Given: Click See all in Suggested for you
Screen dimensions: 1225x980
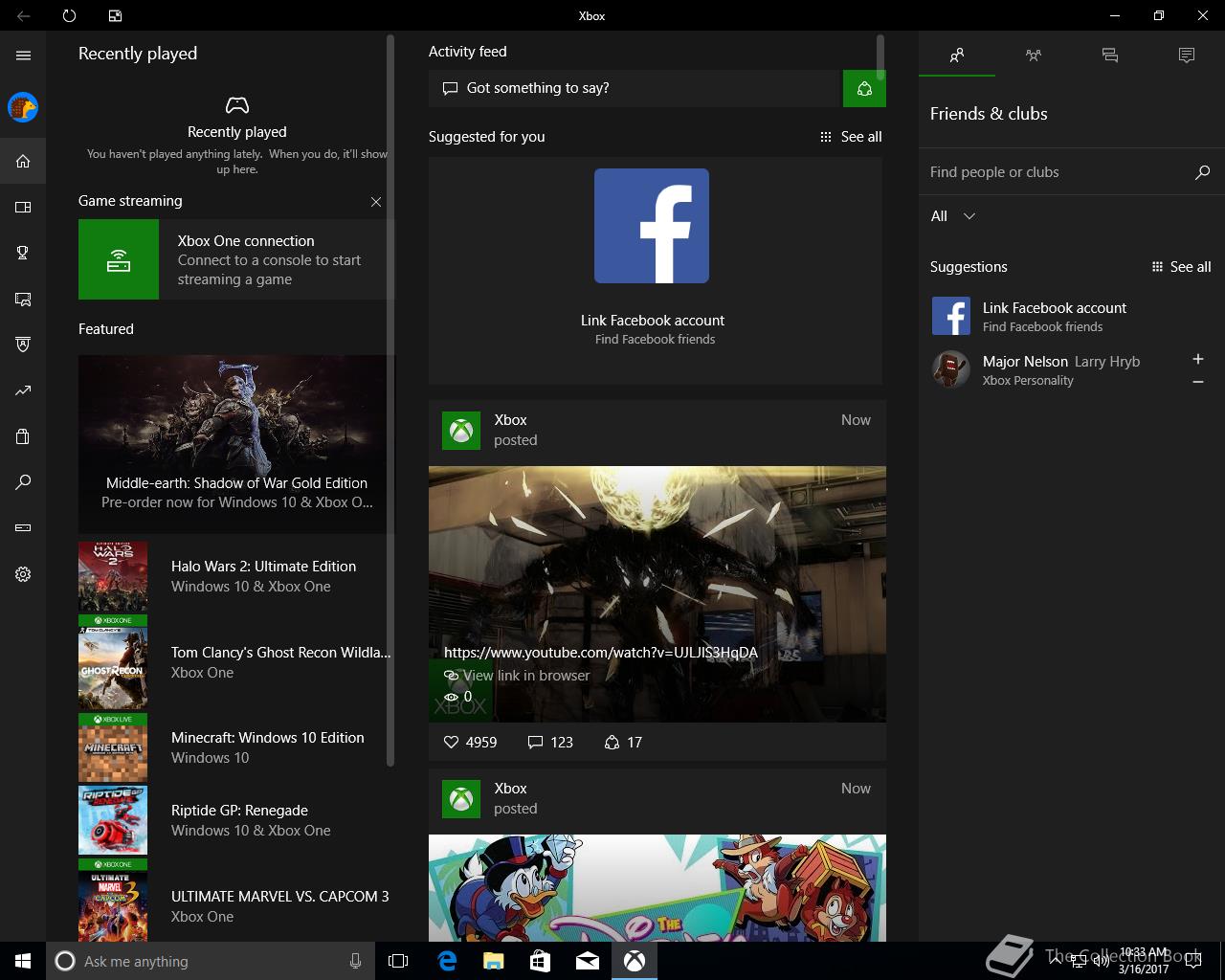Looking at the screenshot, I should coord(851,137).
